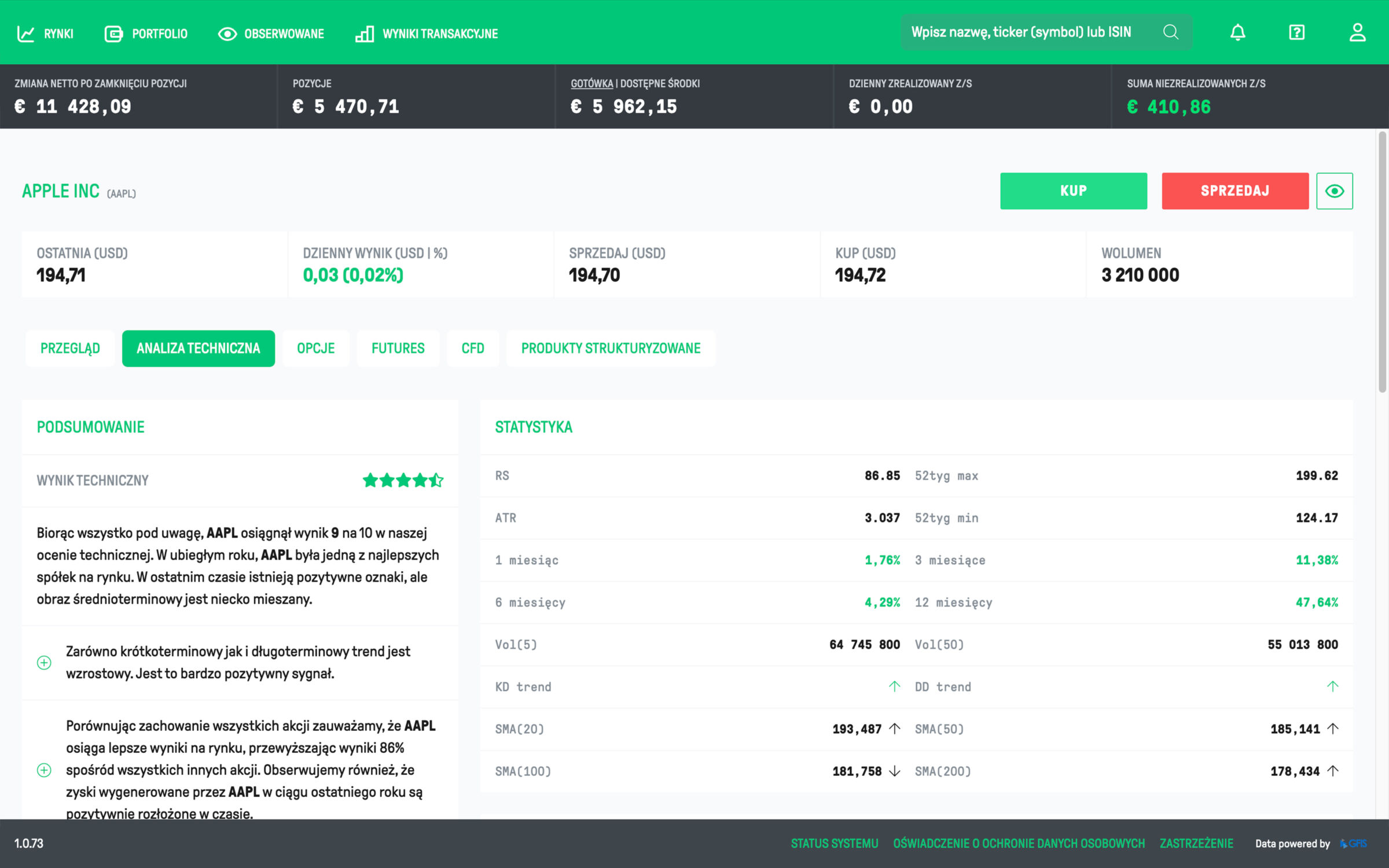Click the SMA(20) up arrow

(894, 729)
